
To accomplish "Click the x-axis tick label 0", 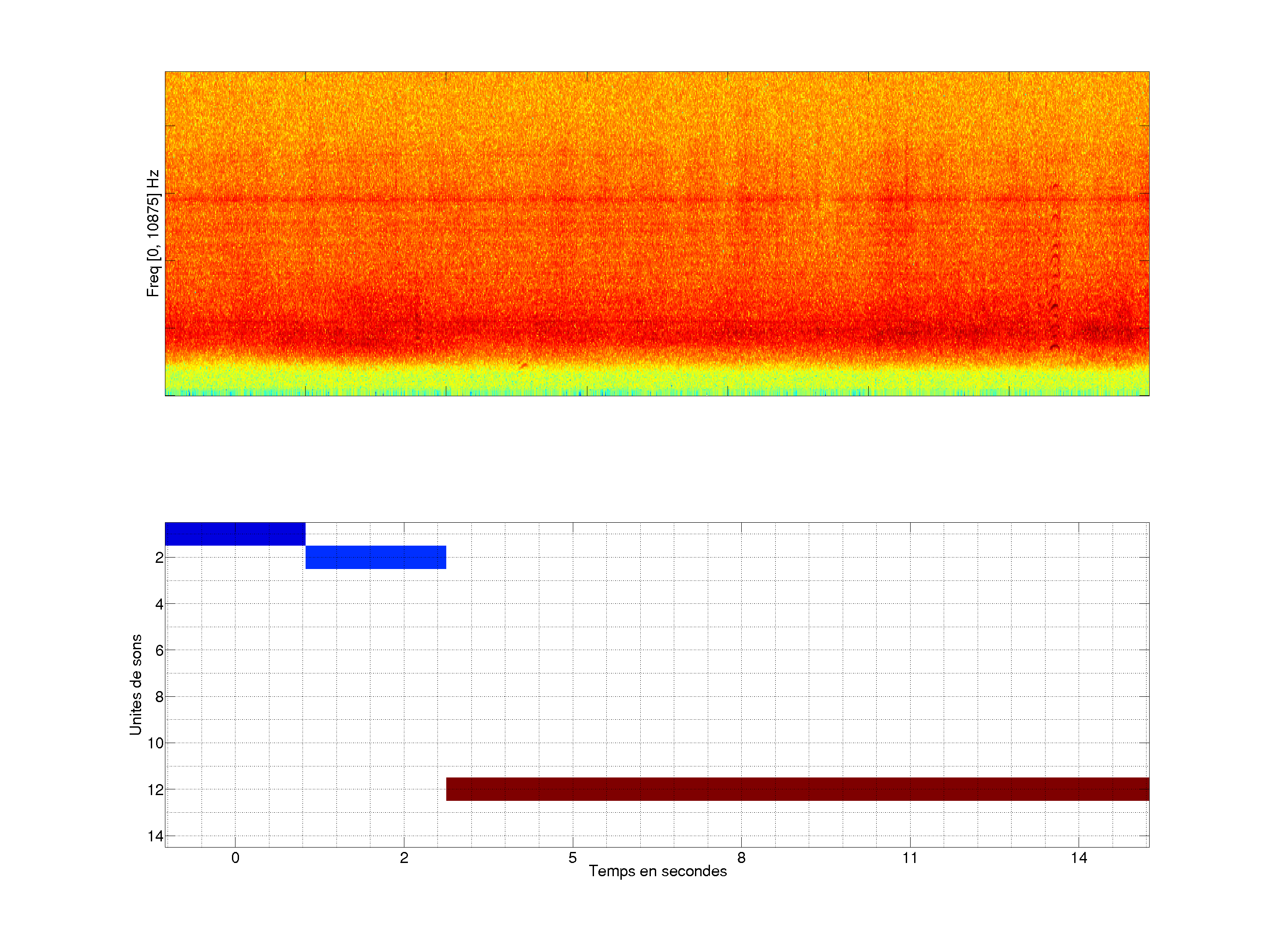I will [x=235, y=858].
